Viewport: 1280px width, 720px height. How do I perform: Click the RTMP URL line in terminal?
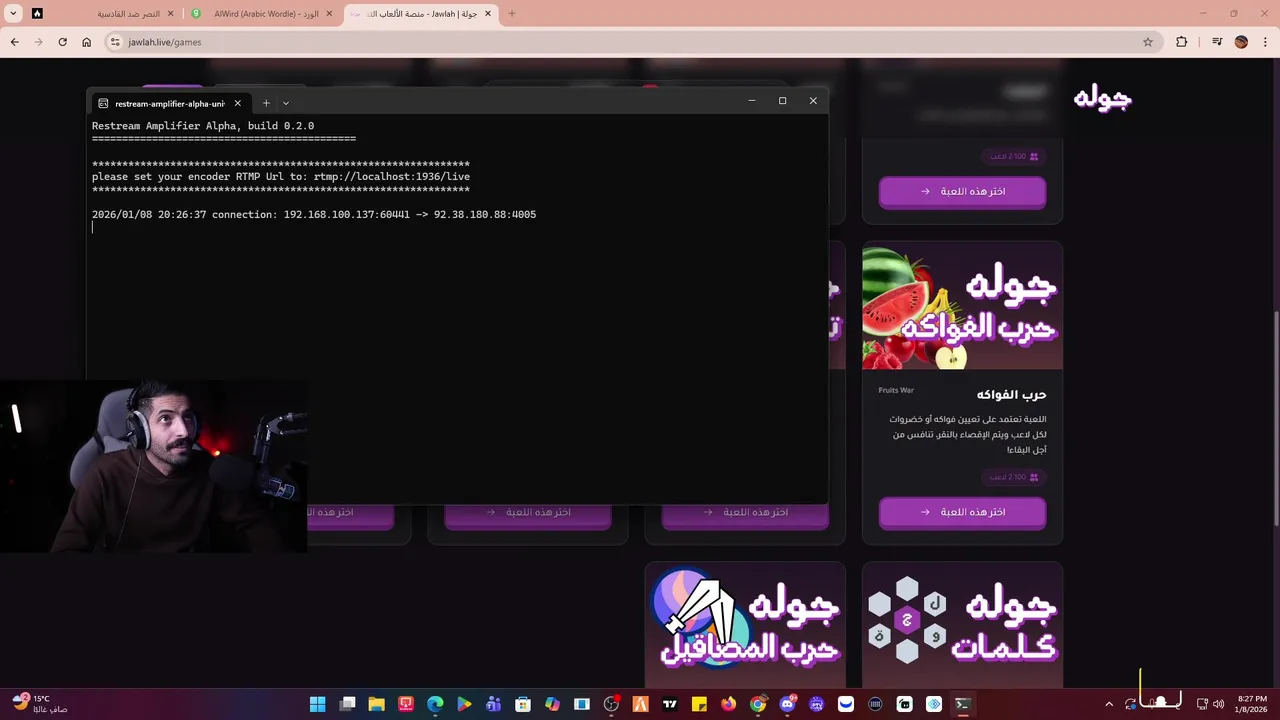click(x=281, y=176)
